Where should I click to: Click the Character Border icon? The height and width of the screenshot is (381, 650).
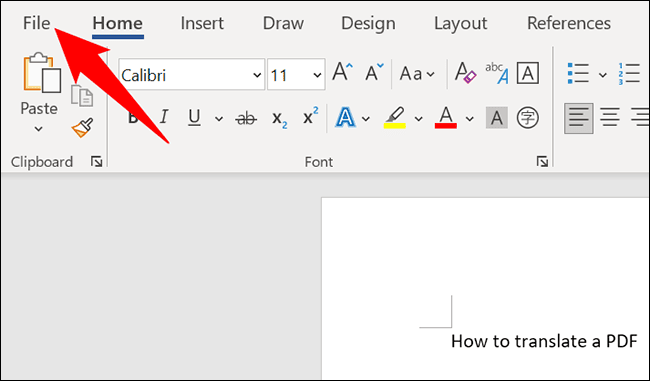click(528, 73)
